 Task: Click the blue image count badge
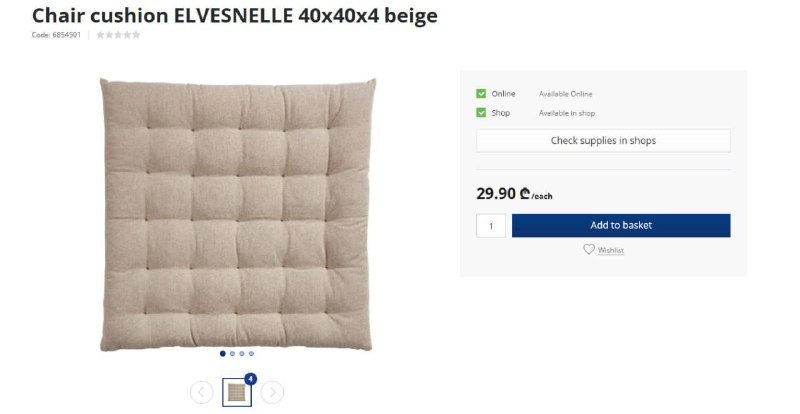(x=251, y=379)
